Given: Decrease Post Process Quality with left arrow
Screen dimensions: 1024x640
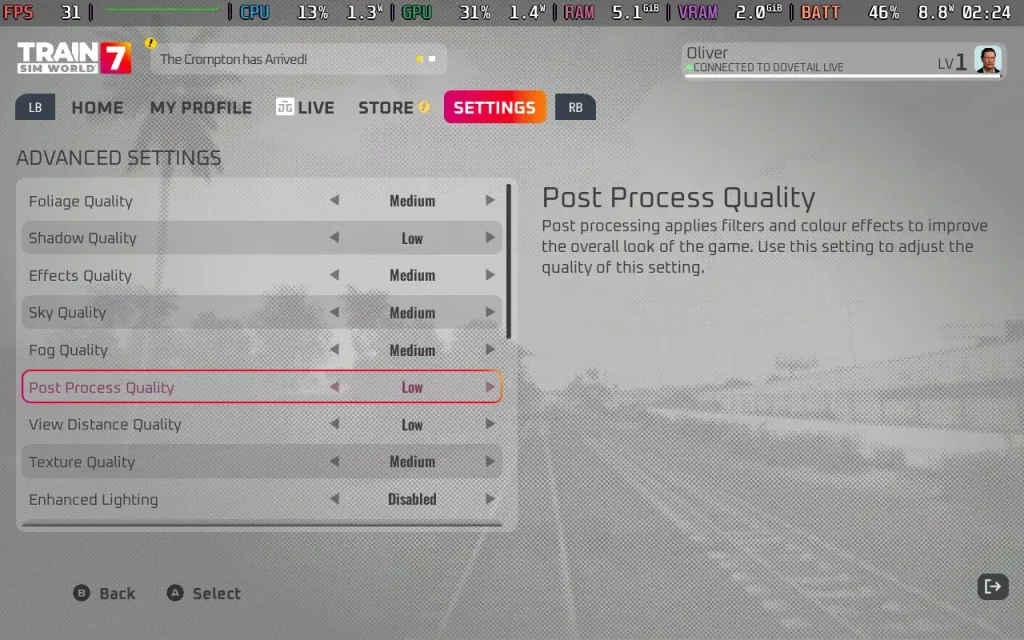Looking at the screenshot, I should pyautogui.click(x=334, y=387).
